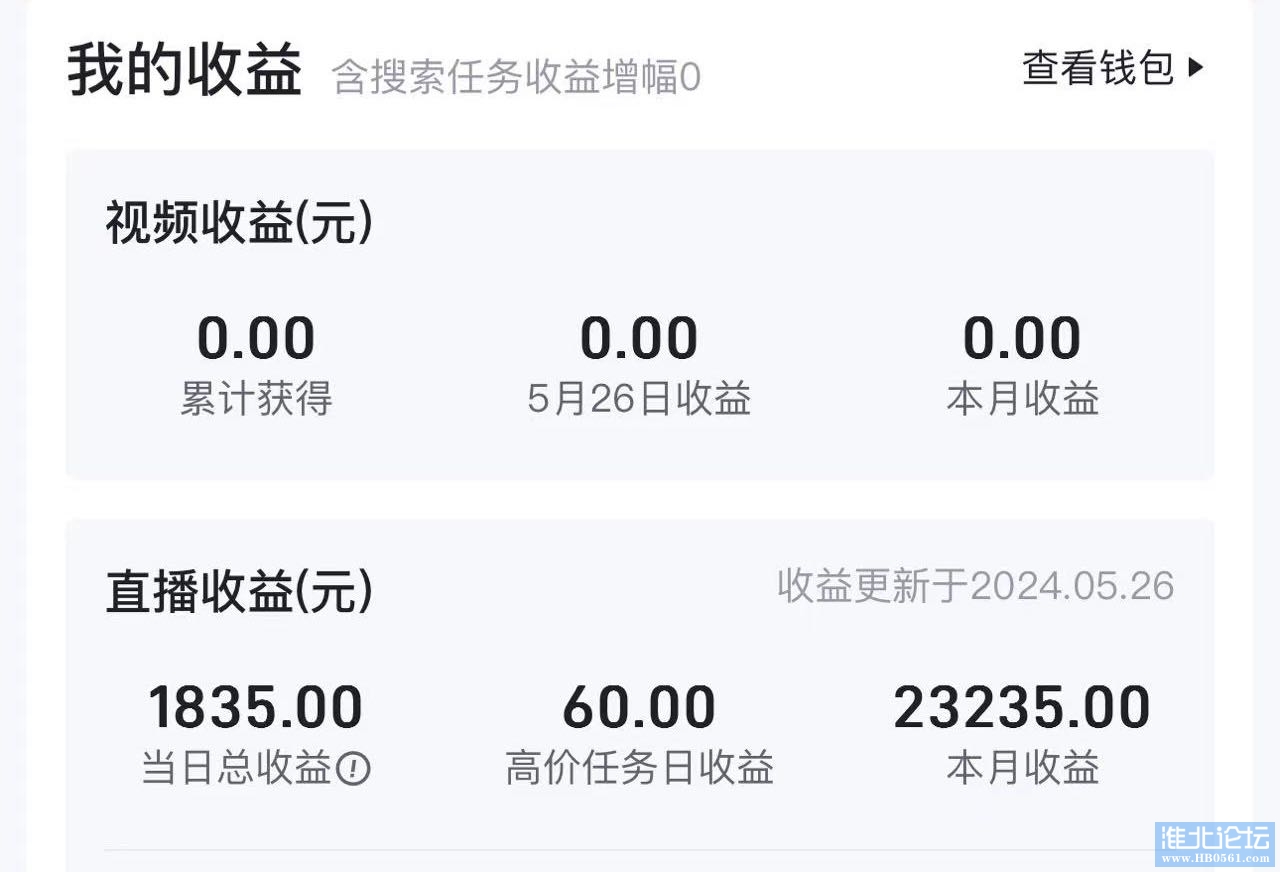The width and height of the screenshot is (1280, 872).
Task: Tap the 23235.00 live monthly earnings value
Action: pyautogui.click(x=1022, y=707)
